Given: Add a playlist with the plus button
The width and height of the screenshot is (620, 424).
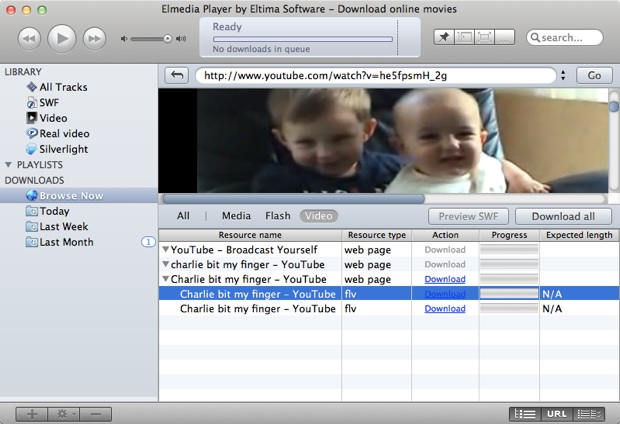Looking at the screenshot, I should point(32,414).
